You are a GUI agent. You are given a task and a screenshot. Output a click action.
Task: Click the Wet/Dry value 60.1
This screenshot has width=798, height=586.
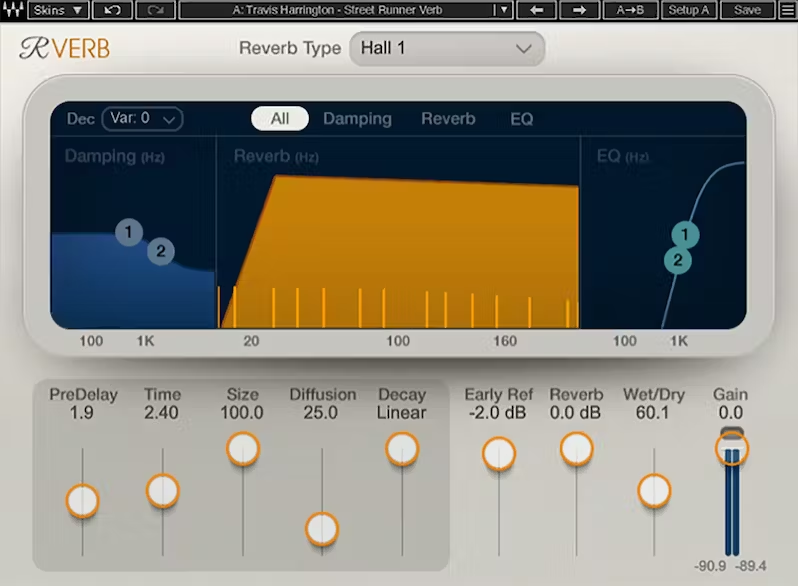[x=652, y=412]
